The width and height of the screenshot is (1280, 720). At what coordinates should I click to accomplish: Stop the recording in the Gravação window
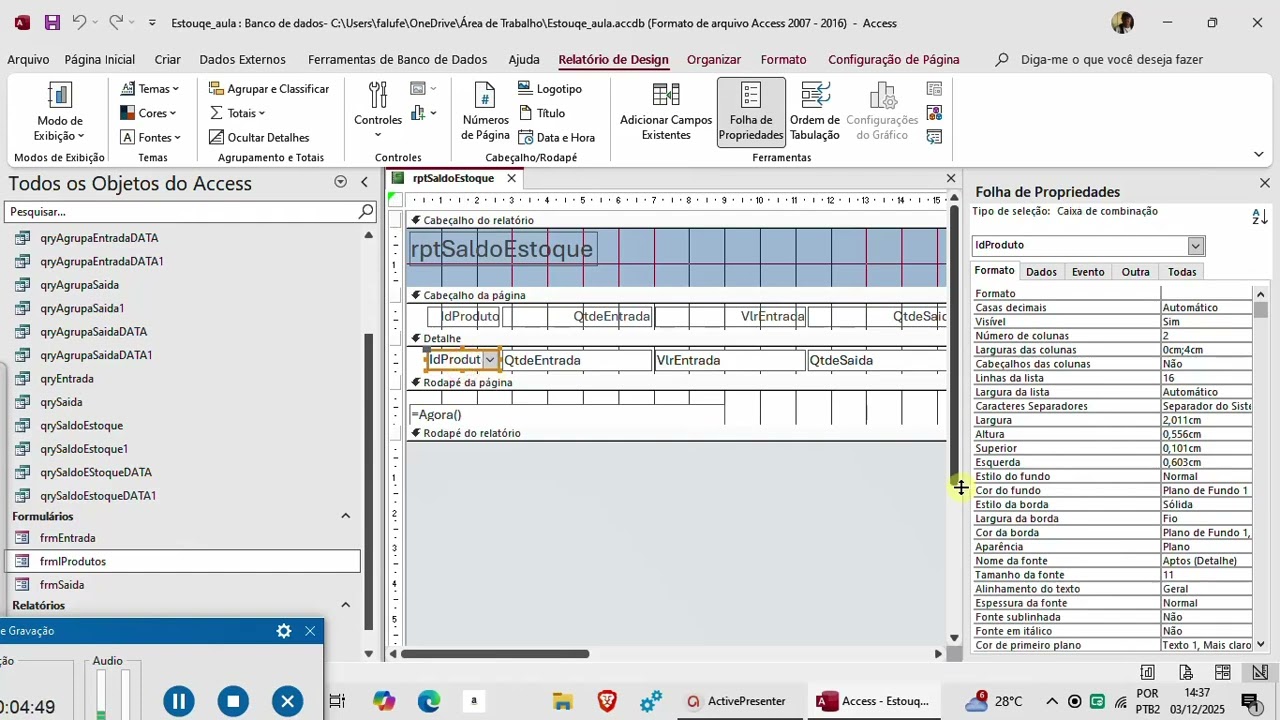click(x=233, y=701)
